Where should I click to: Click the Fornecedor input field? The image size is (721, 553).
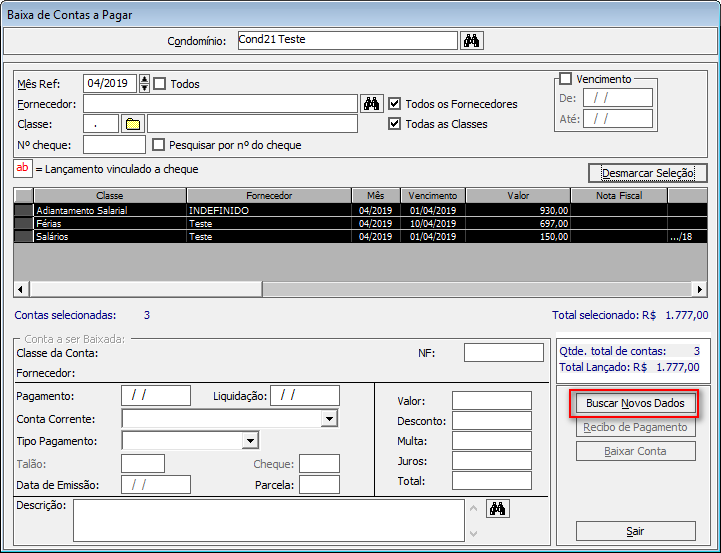click(x=220, y=104)
